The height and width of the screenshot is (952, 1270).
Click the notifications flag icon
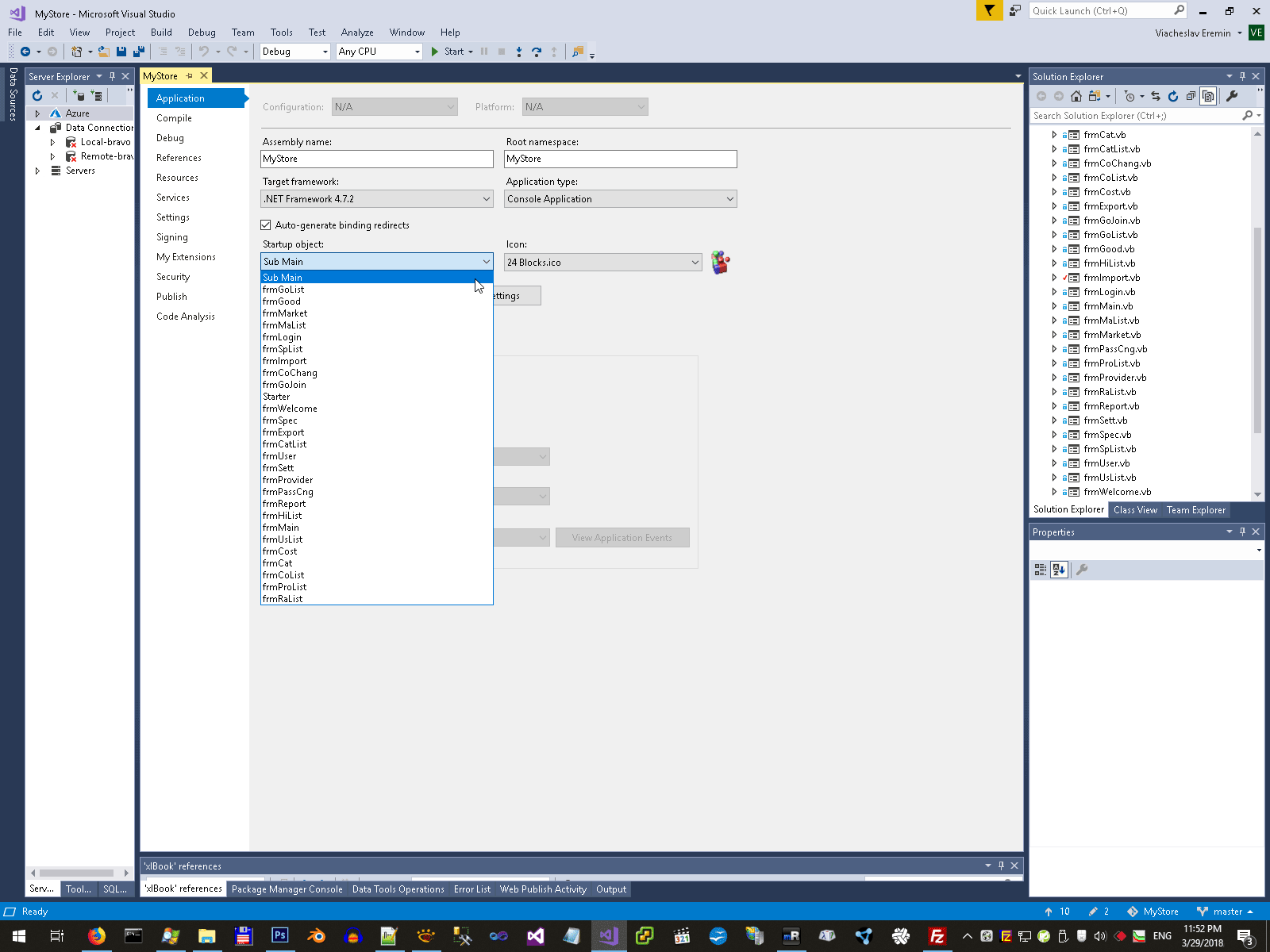coord(990,10)
